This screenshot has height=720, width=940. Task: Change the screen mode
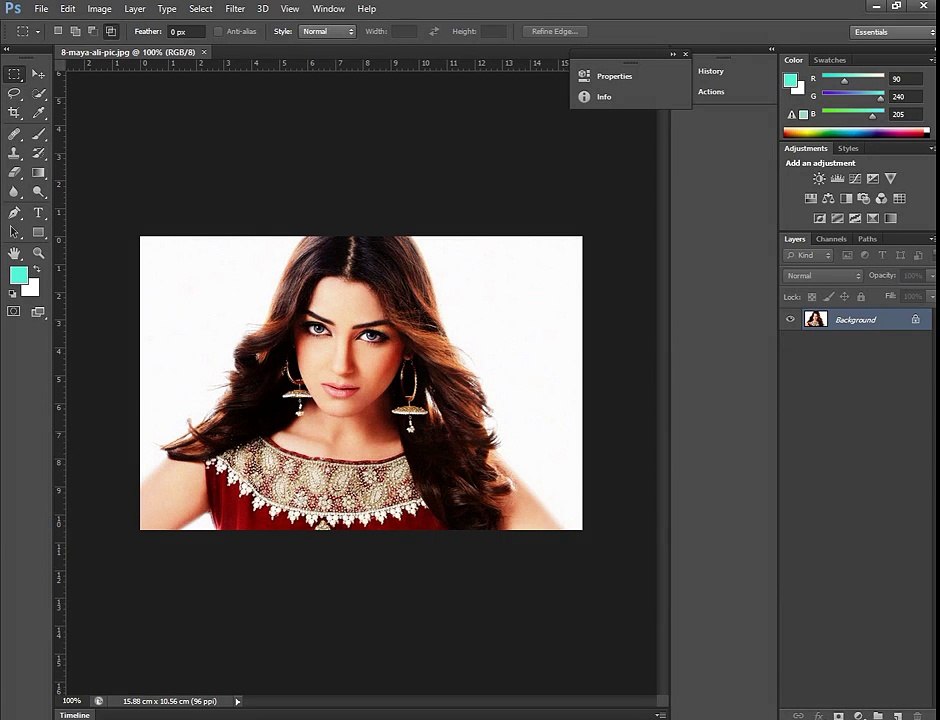tap(38, 311)
